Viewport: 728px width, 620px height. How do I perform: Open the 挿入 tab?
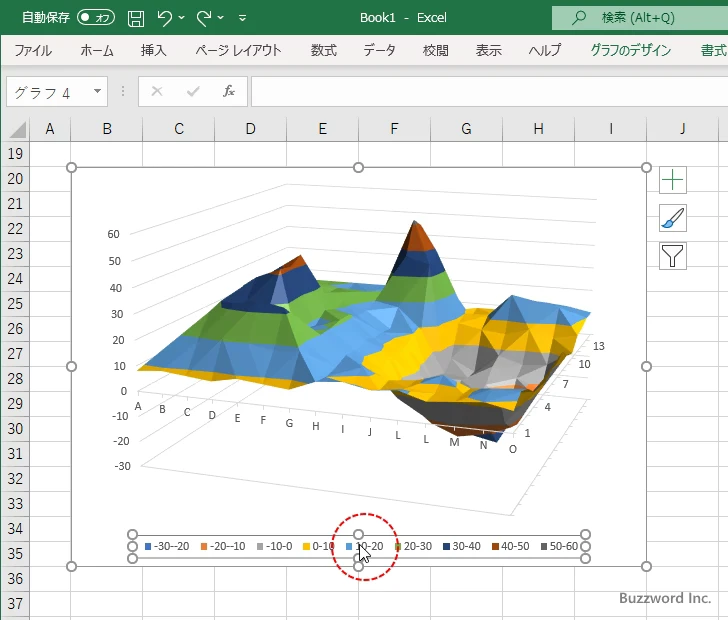154,50
